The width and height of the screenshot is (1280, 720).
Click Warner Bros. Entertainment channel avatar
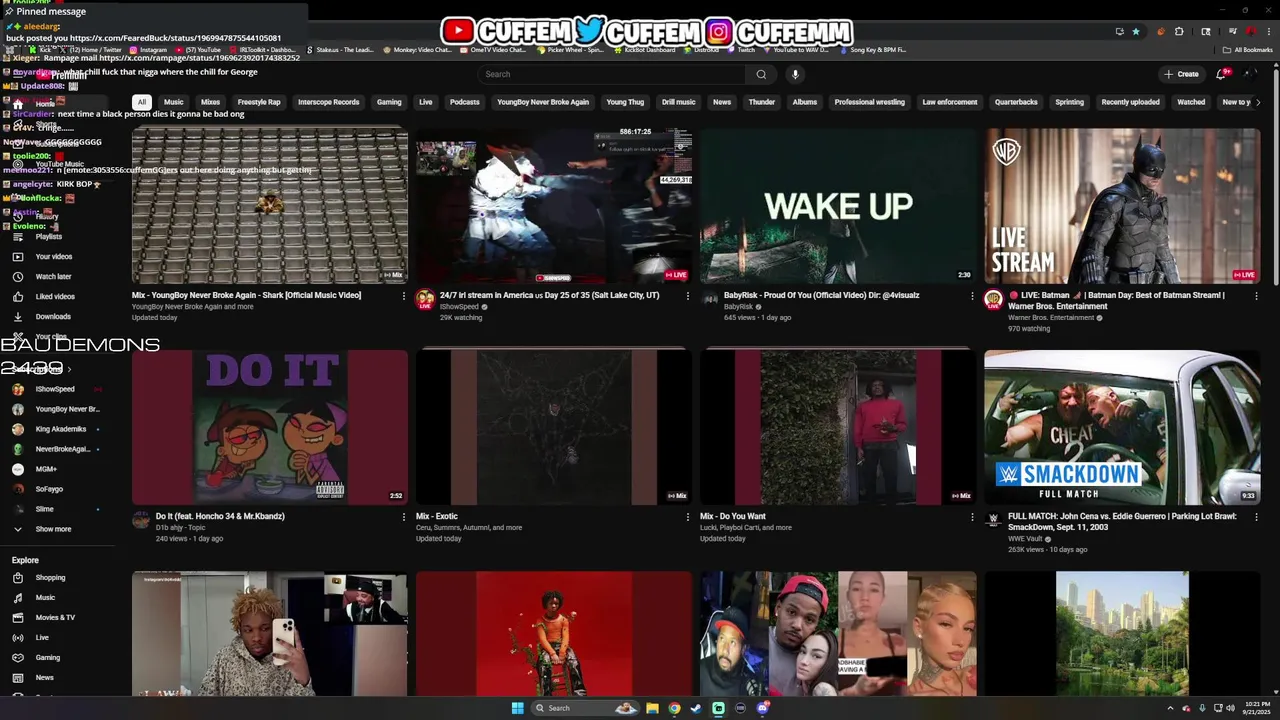(x=993, y=299)
